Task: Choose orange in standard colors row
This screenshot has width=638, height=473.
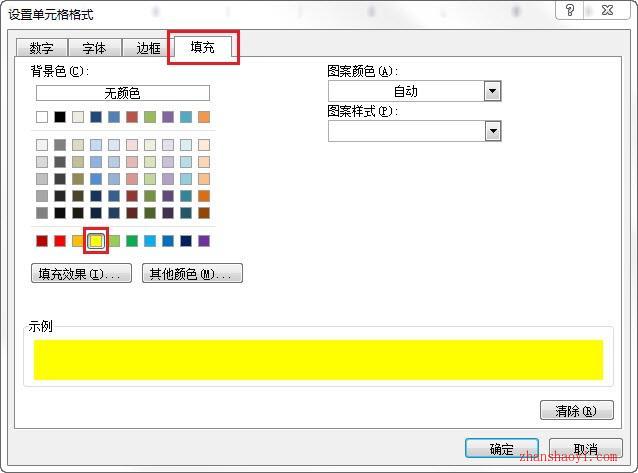Action: (x=77, y=241)
